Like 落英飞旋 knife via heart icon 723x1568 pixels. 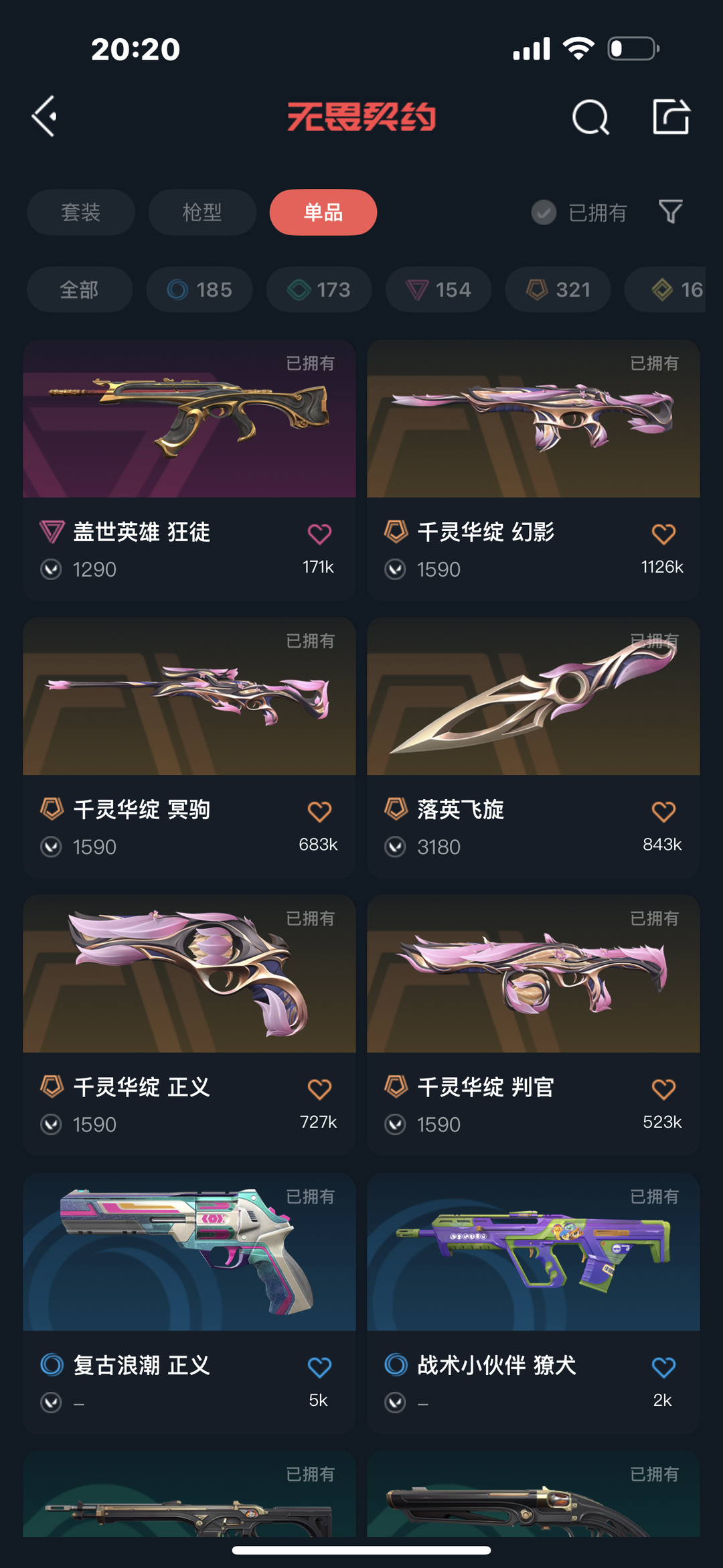663,811
